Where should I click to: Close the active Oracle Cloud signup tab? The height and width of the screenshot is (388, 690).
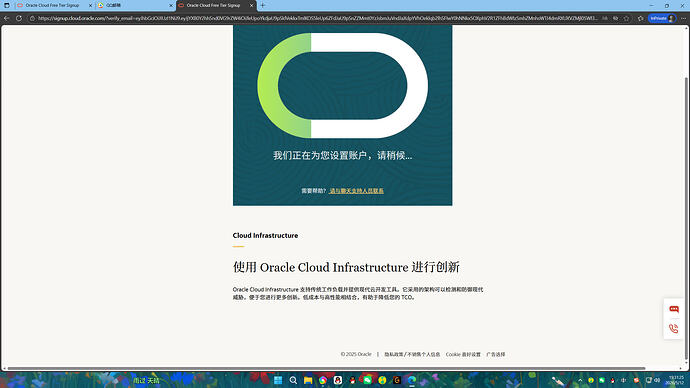click(252, 5)
